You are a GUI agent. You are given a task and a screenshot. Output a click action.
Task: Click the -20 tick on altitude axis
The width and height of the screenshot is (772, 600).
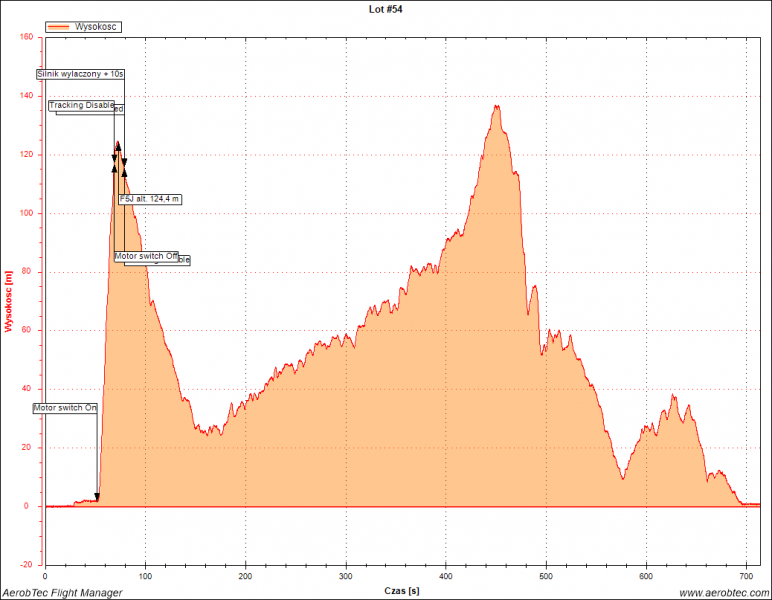[27, 565]
